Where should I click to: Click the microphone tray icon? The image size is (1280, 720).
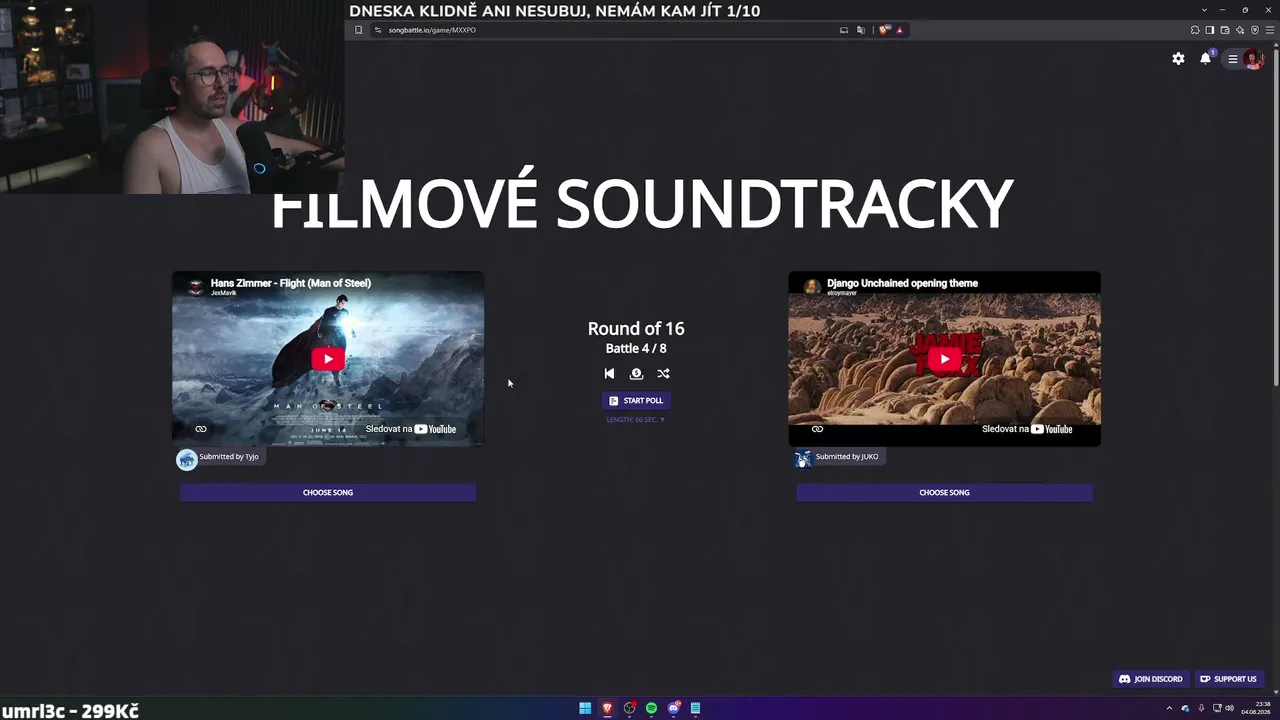(x=1201, y=708)
